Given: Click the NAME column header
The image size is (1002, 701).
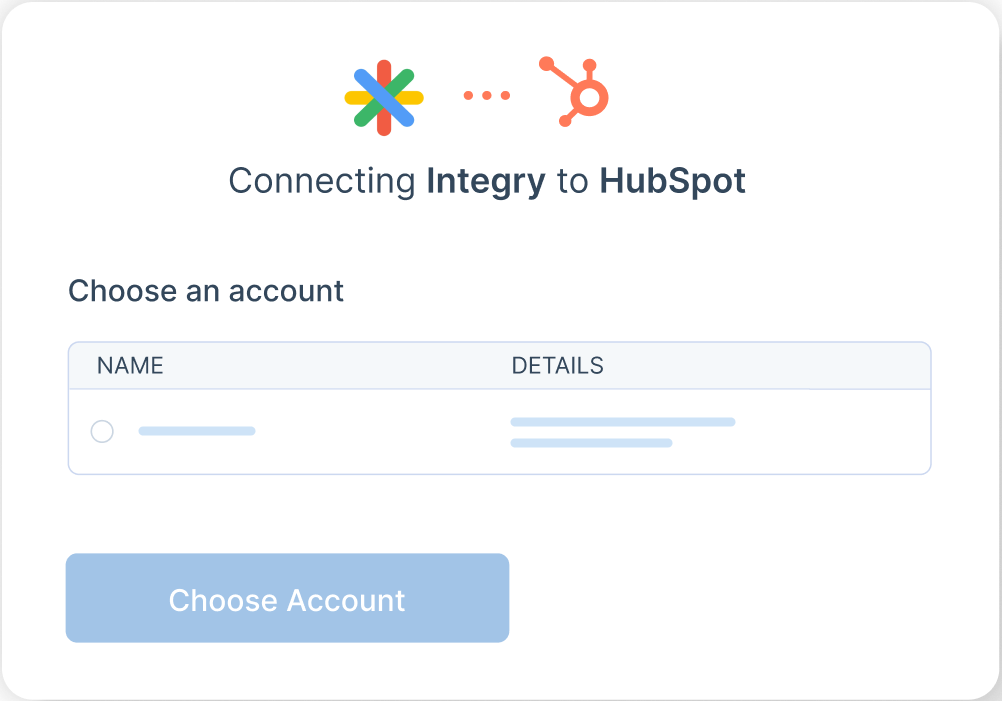Looking at the screenshot, I should [x=130, y=366].
